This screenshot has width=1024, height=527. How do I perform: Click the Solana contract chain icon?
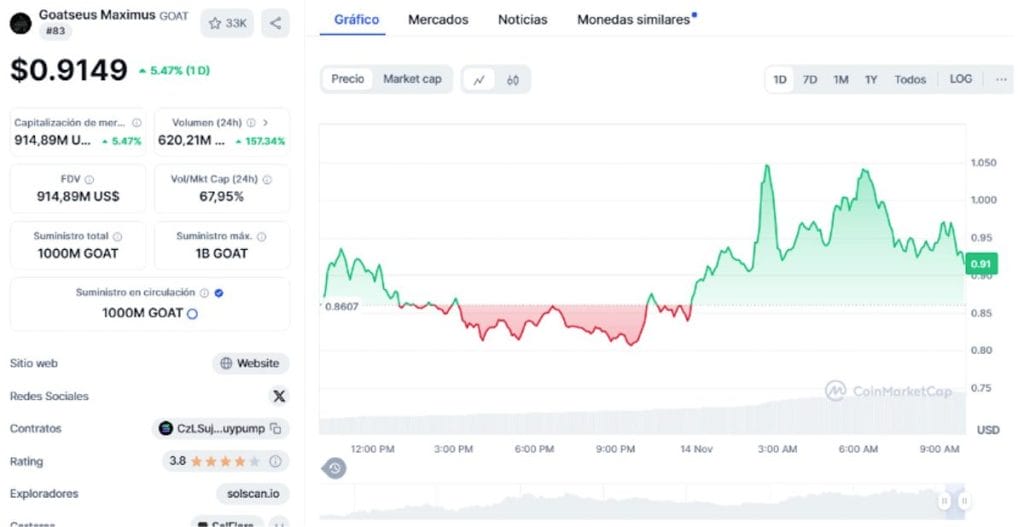tap(166, 428)
